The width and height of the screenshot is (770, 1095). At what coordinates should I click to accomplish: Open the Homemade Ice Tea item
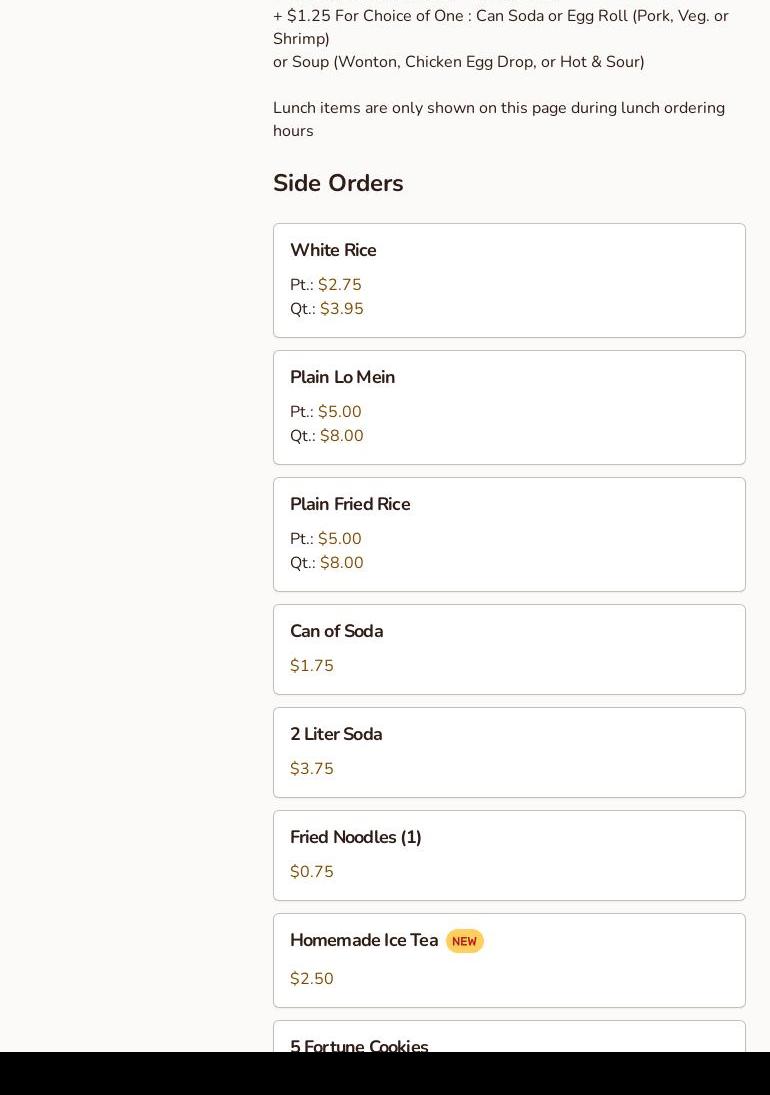(363, 940)
